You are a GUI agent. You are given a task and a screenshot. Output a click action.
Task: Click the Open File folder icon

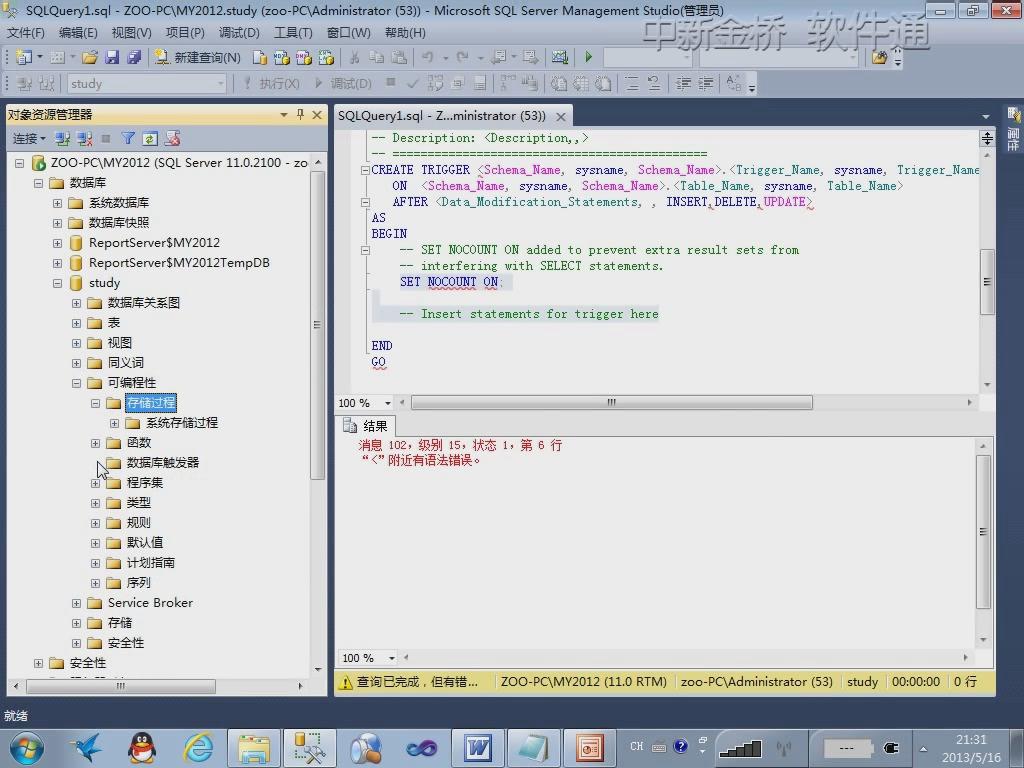pyautogui.click(x=90, y=57)
